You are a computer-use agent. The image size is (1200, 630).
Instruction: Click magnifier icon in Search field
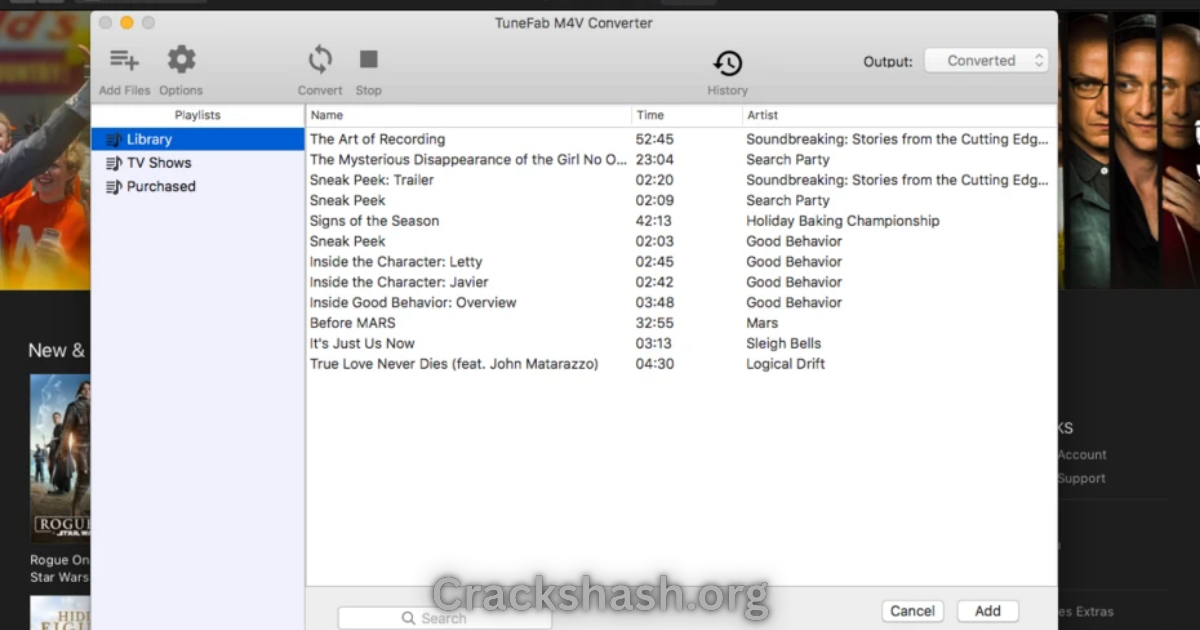pyautogui.click(x=408, y=618)
